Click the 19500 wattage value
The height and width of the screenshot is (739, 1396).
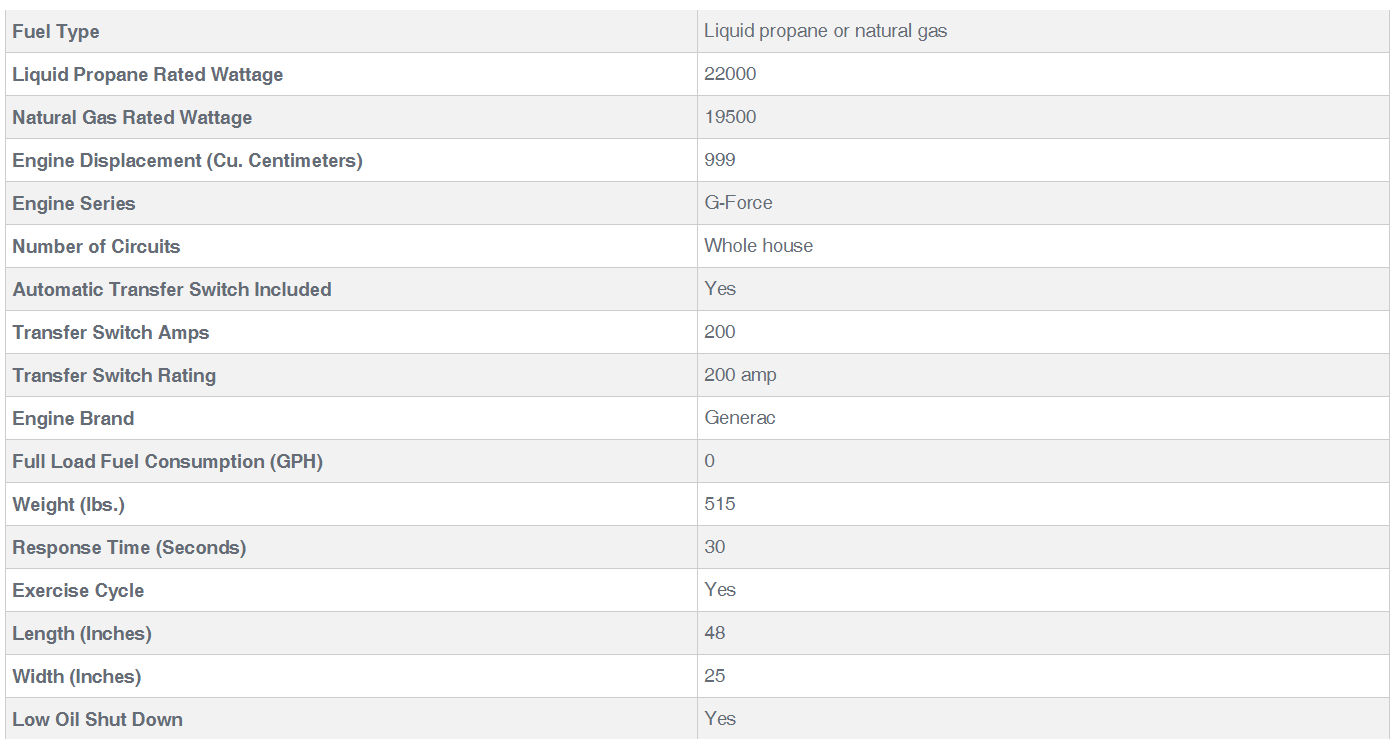pos(730,117)
